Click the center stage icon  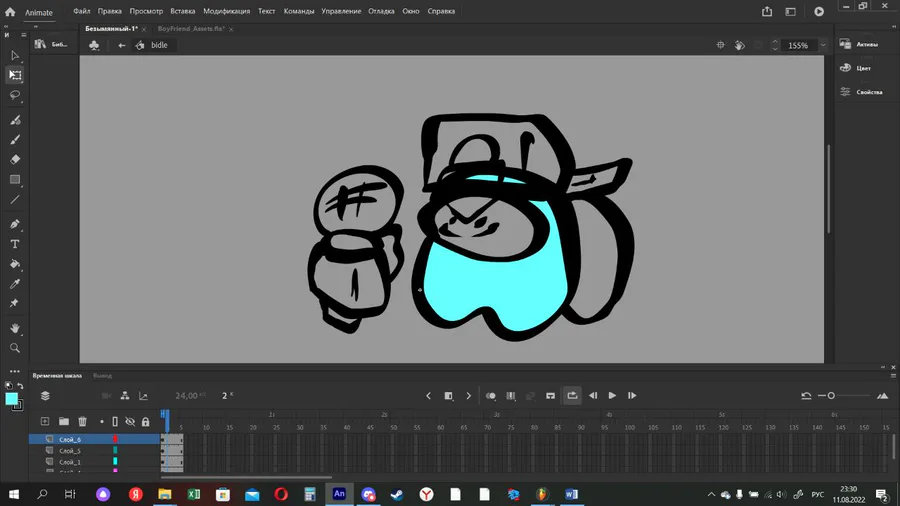tap(720, 45)
